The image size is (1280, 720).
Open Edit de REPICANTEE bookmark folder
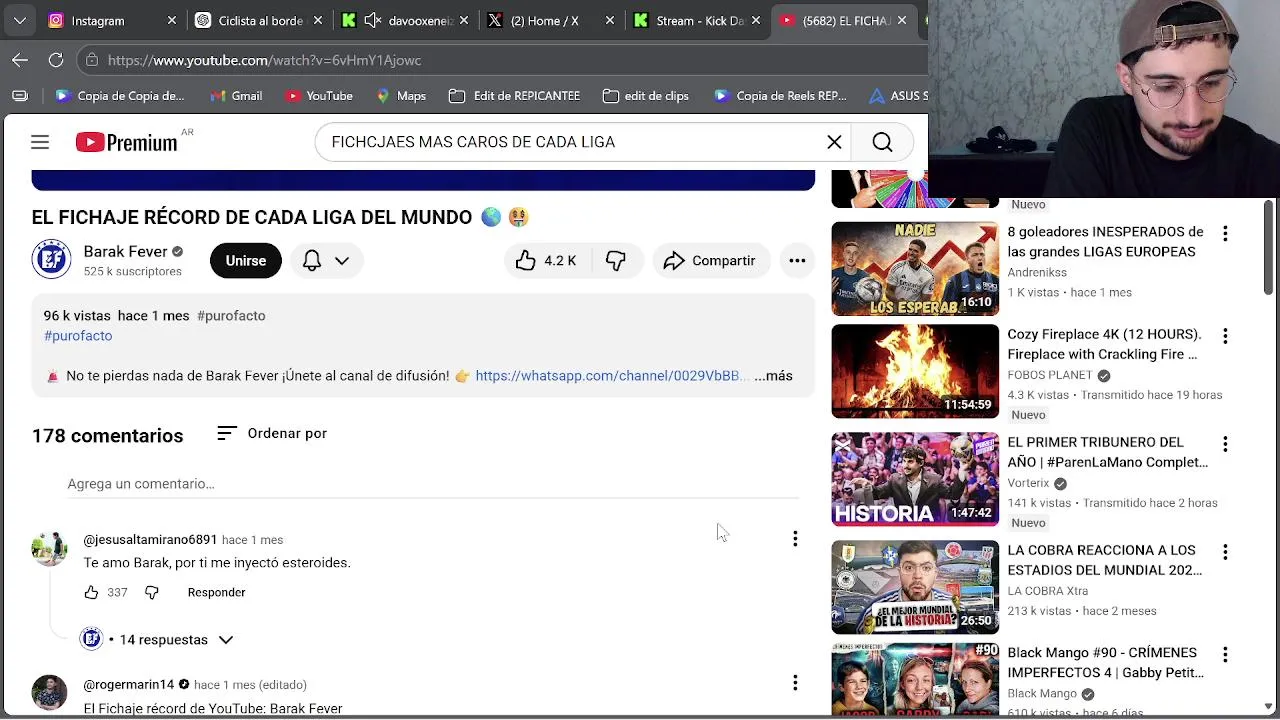point(514,96)
